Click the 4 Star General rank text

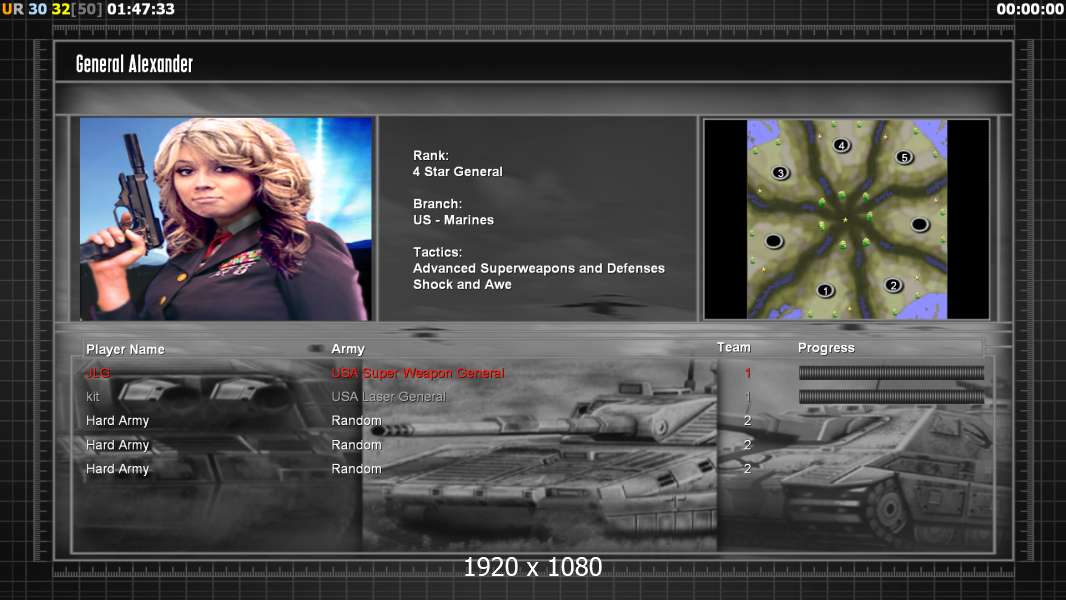pos(458,172)
